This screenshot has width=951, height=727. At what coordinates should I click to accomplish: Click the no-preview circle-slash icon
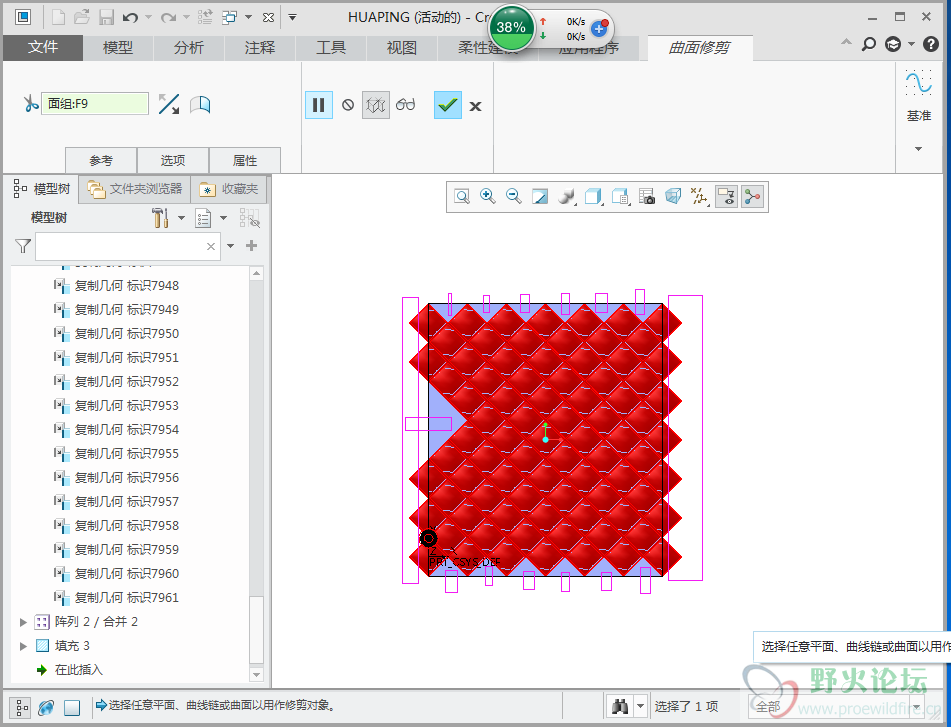pos(348,105)
